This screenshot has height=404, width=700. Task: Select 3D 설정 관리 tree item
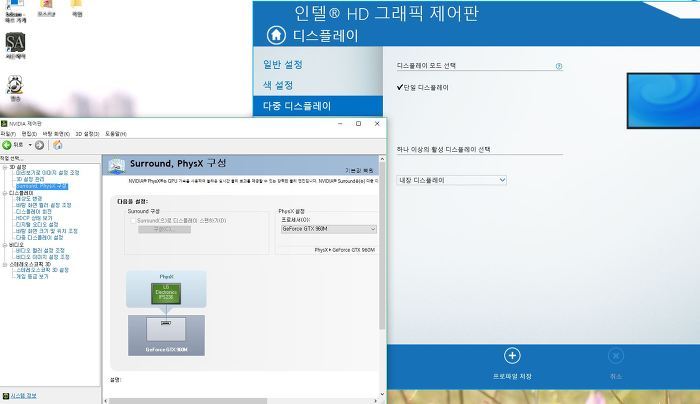point(30,179)
